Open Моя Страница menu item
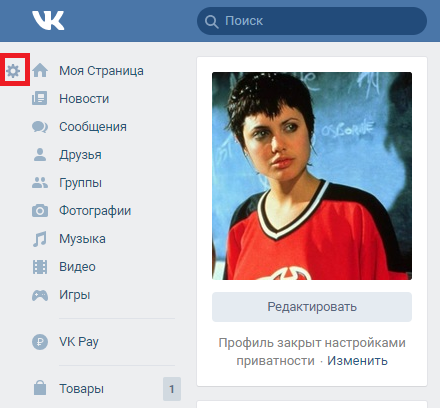 [x=101, y=71]
